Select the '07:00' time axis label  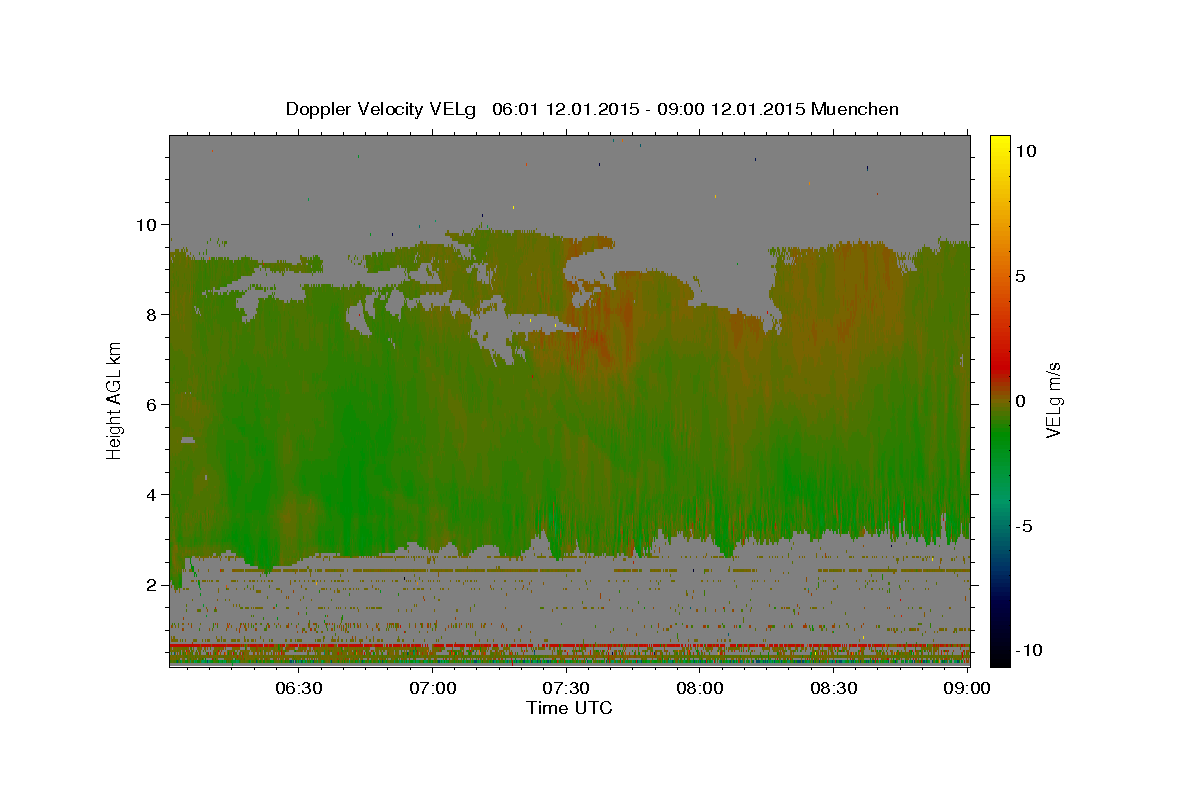[x=433, y=688]
